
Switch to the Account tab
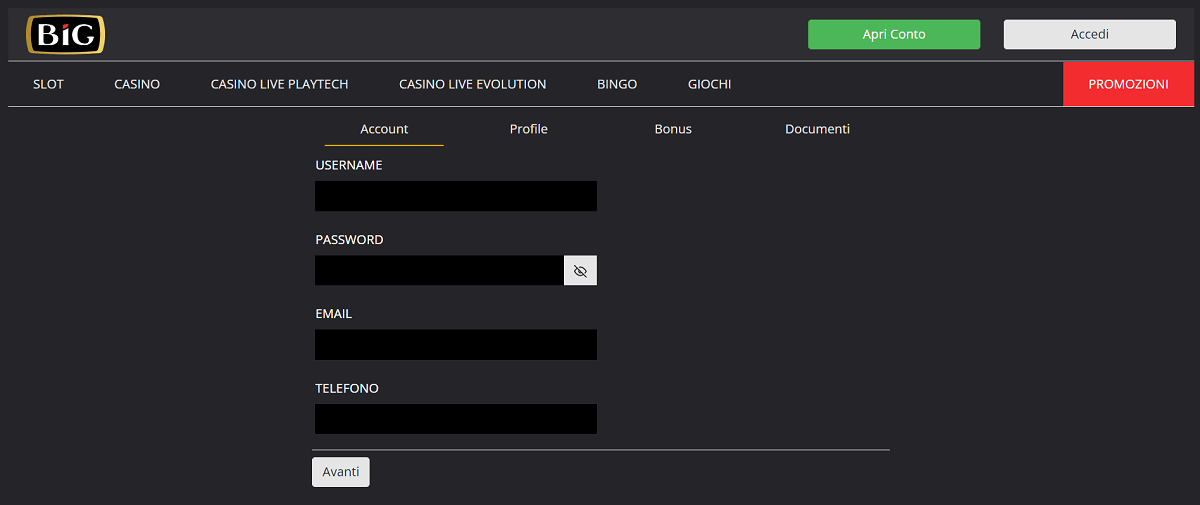tap(384, 129)
